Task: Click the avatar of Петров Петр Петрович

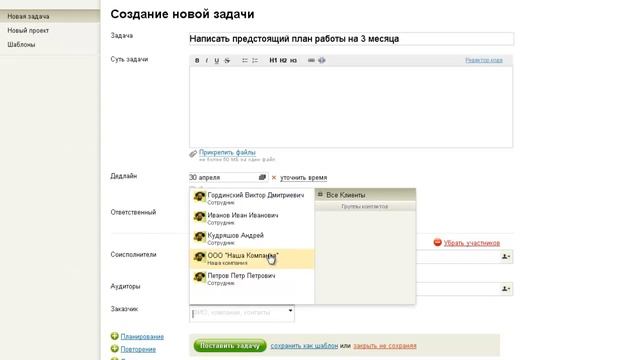Action: click(x=200, y=278)
